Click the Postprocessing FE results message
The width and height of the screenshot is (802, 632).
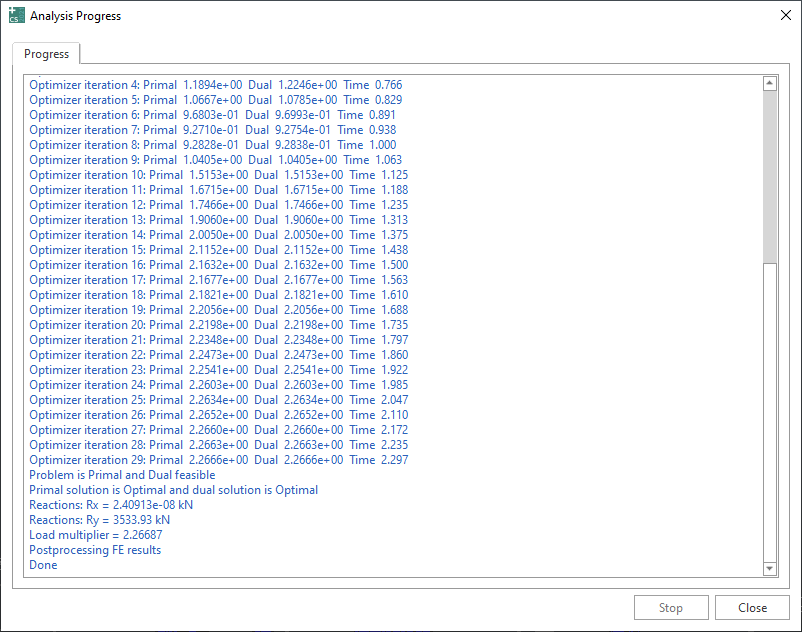coord(94,549)
